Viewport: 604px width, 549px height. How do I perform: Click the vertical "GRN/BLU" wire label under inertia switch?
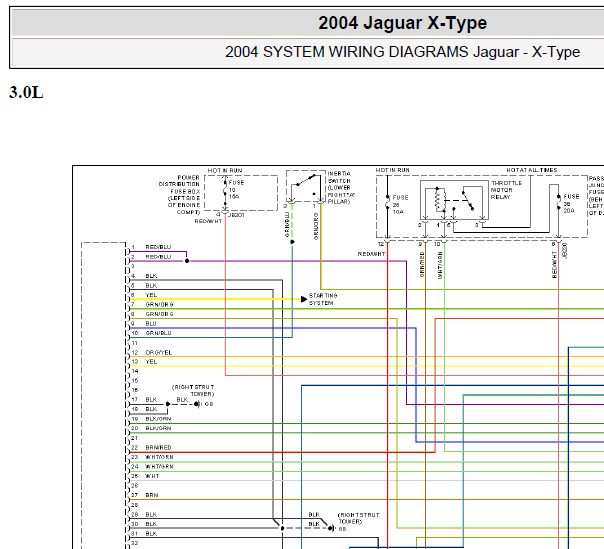[287, 224]
